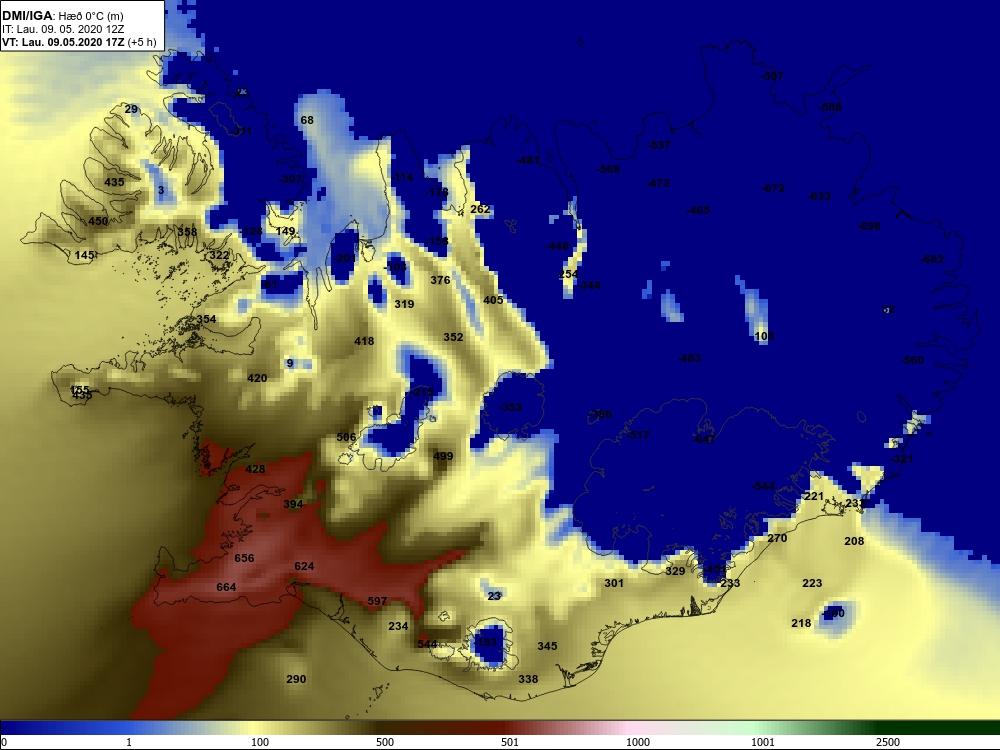The width and height of the screenshot is (1000, 750).
Task: Click the 'VT: Lau. 09.05.2020 17Z' valid time line
Action: coord(63,42)
